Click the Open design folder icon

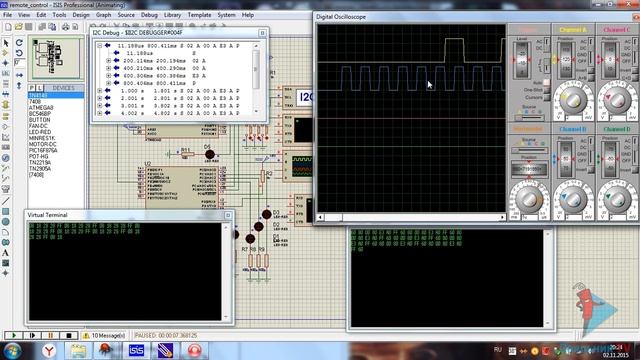(18, 27)
